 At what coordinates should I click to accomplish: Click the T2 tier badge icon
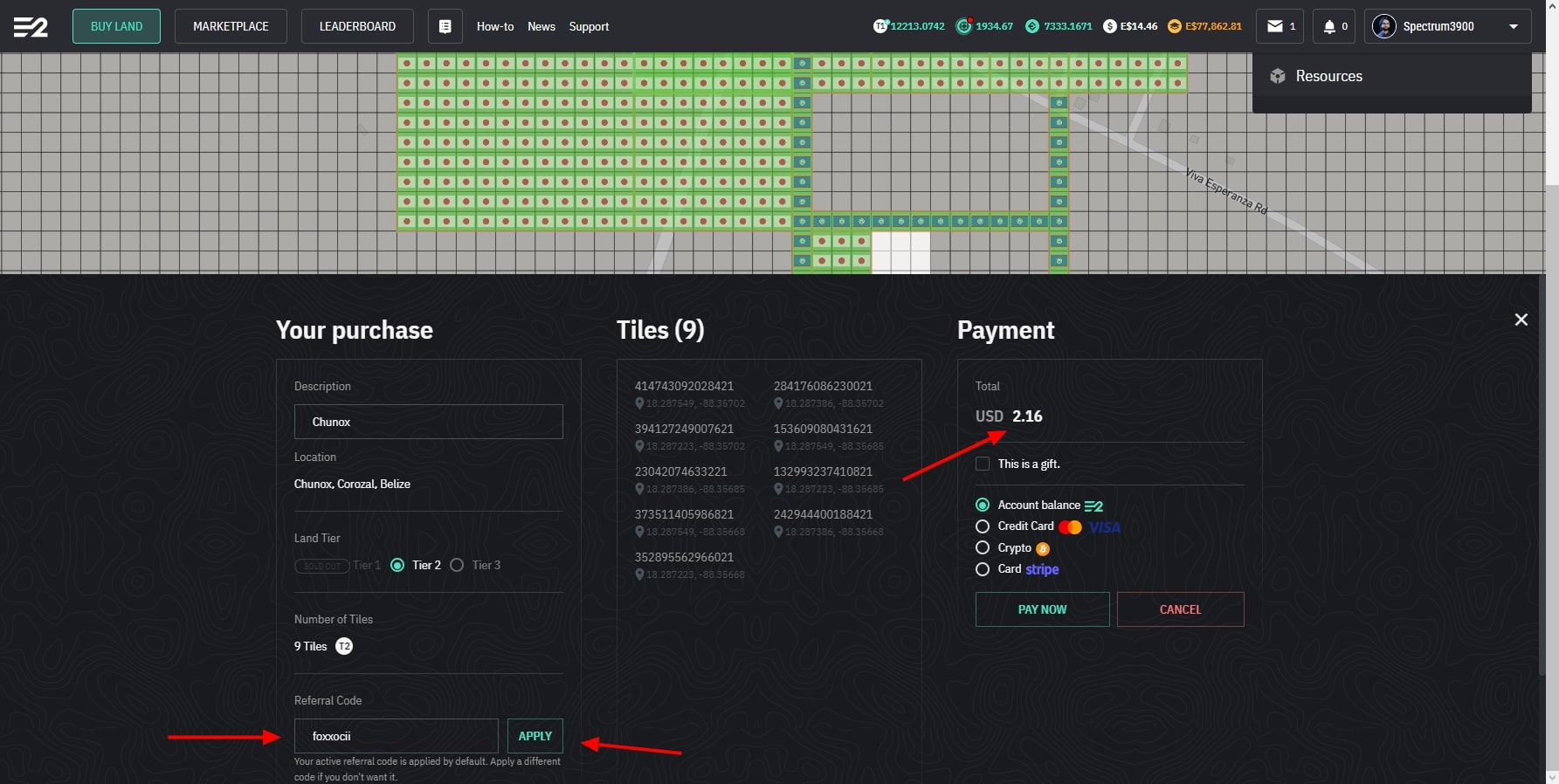[x=344, y=646]
